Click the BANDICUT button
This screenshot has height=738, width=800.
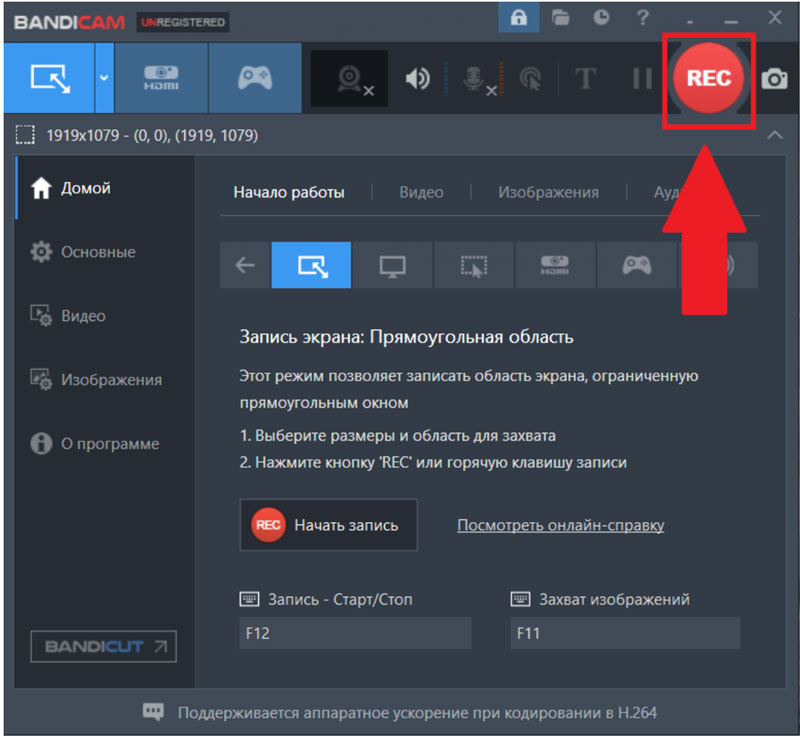pos(104,647)
